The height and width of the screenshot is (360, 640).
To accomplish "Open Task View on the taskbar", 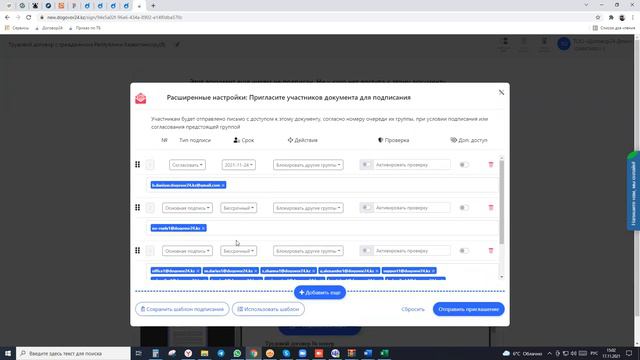I will coord(138,353).
